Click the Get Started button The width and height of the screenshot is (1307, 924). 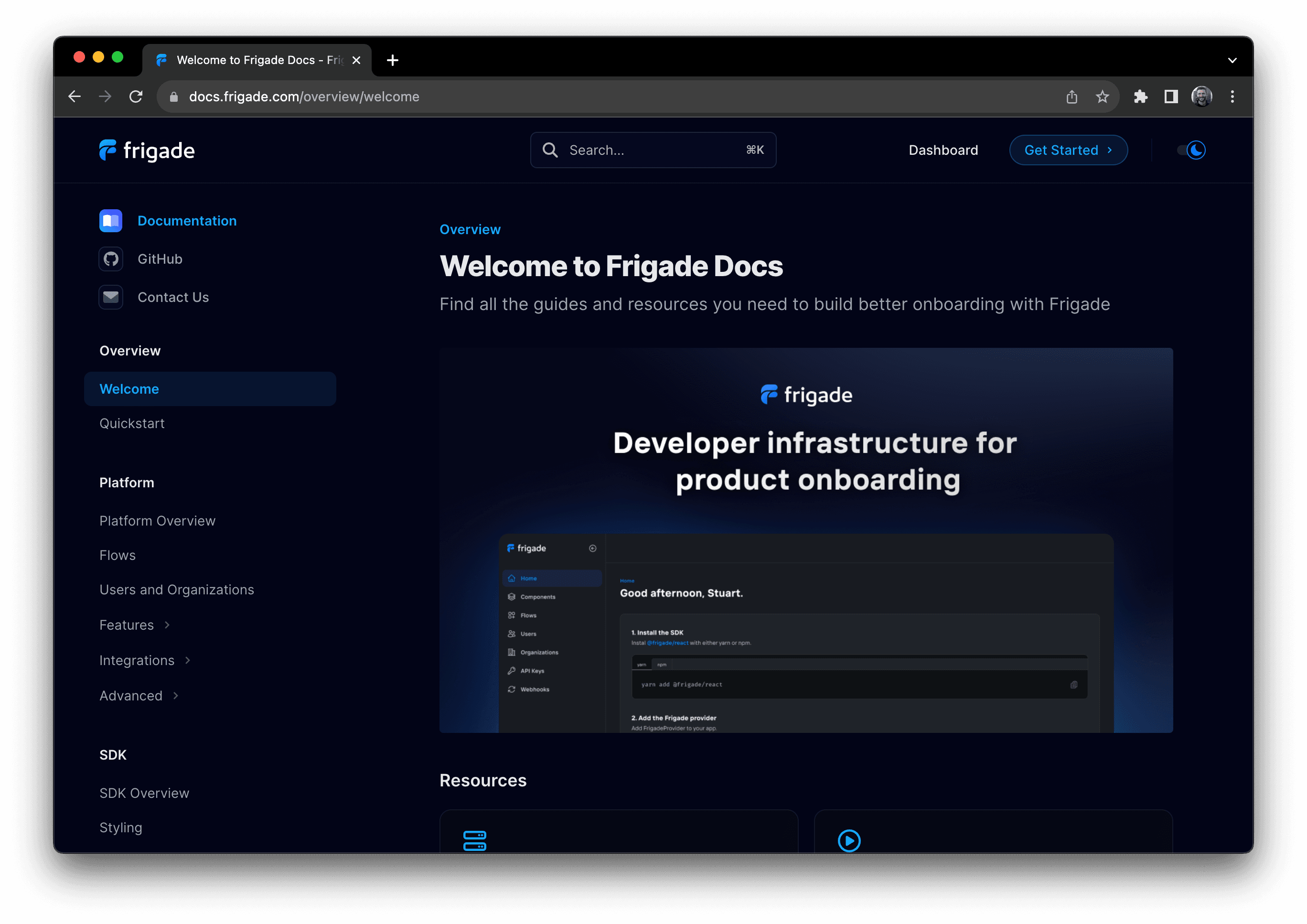[x=1069, y=150]
